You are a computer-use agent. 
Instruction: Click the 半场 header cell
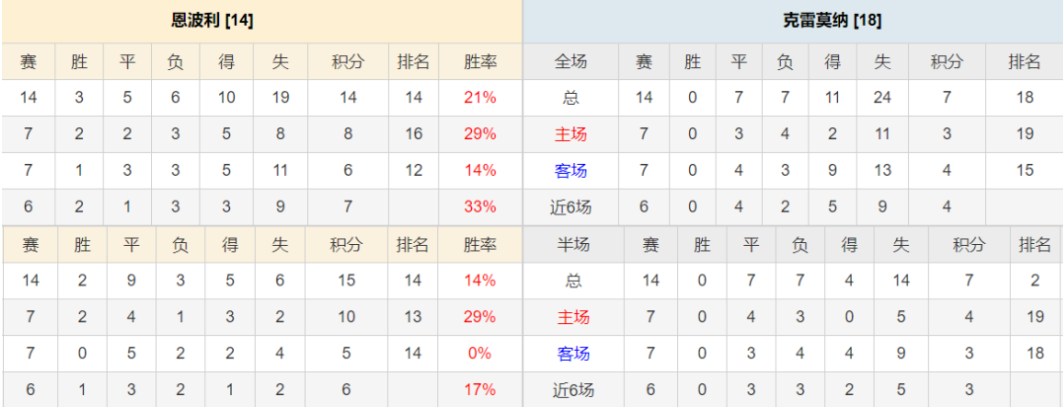(572, 245)
